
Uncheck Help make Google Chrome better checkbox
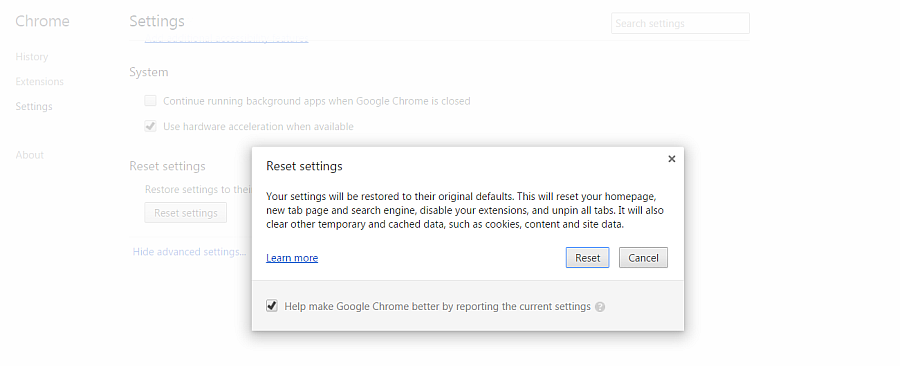[272, 306]
